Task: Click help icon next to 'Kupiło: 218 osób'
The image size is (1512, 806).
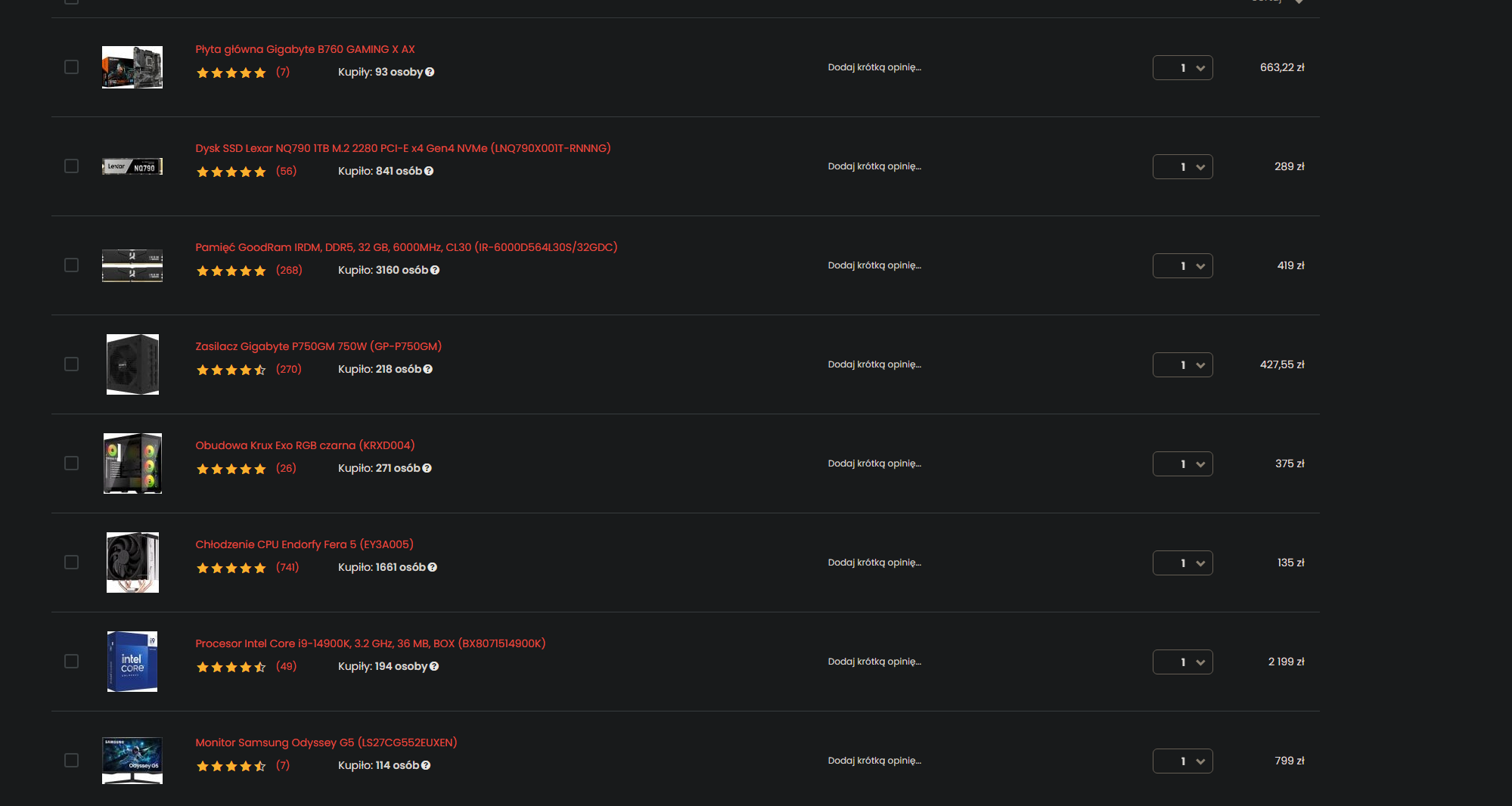Action: point(428,369)
